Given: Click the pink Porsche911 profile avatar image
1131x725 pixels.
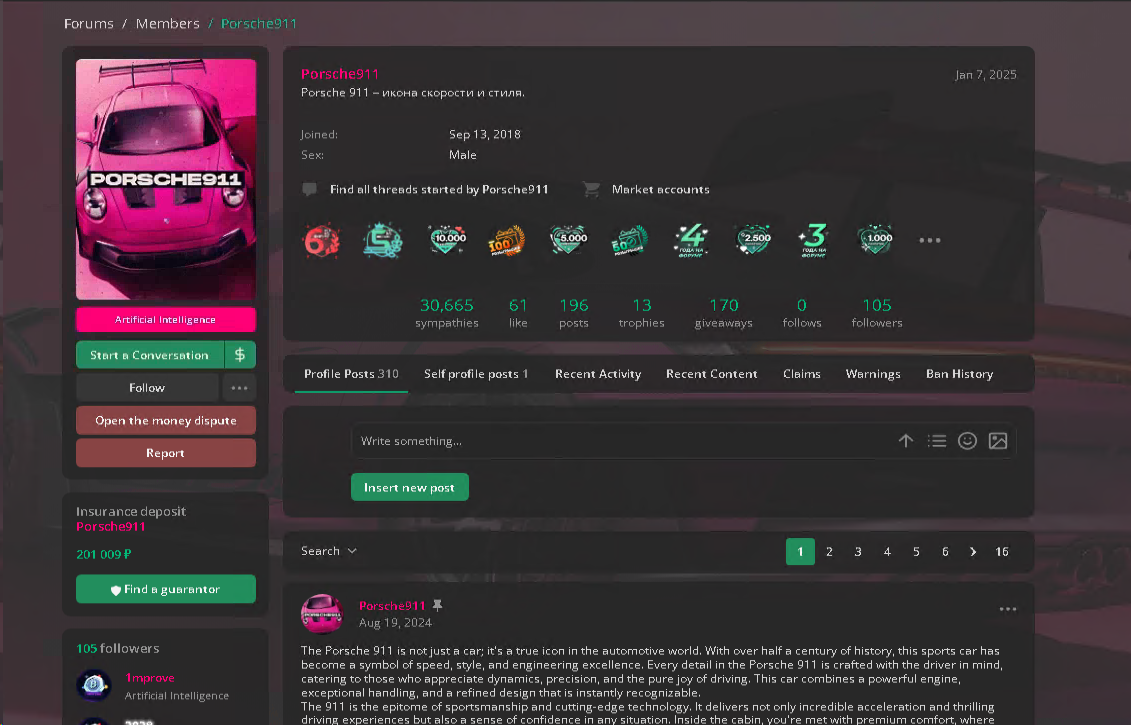Looking at the screenshot, I should click(x=166, y=180).
